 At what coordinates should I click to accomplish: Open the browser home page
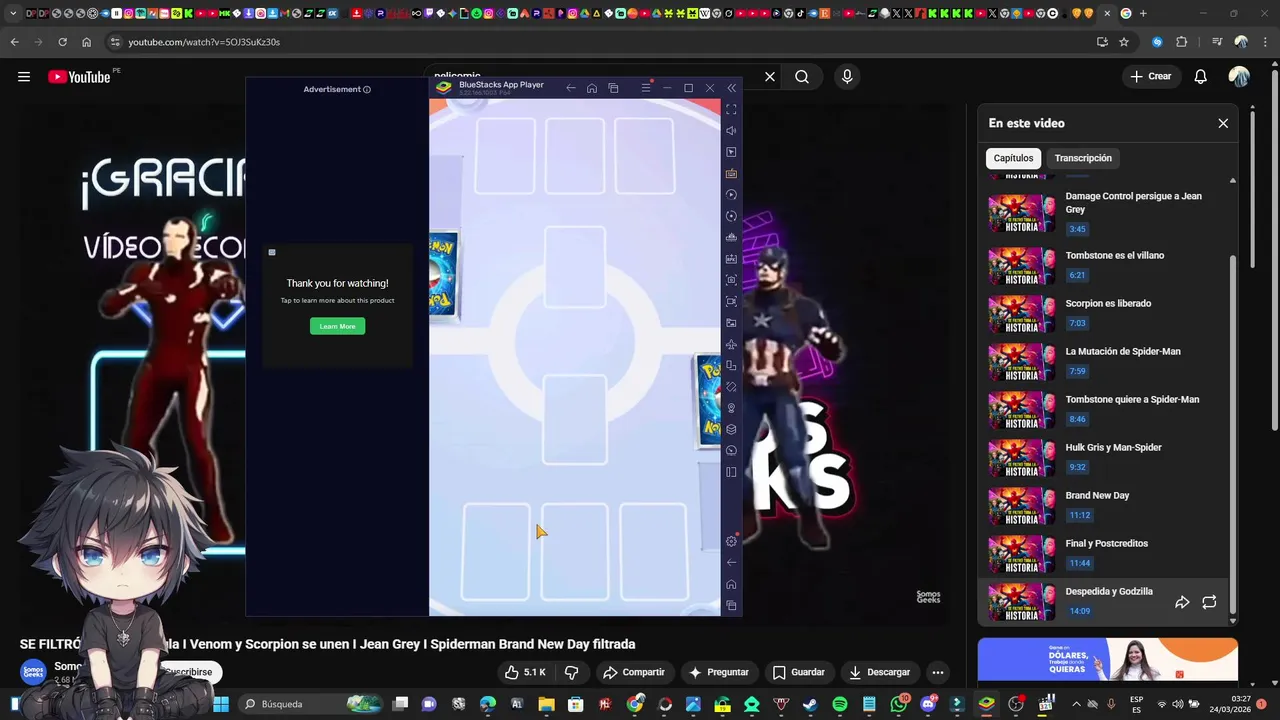point(86,42)
